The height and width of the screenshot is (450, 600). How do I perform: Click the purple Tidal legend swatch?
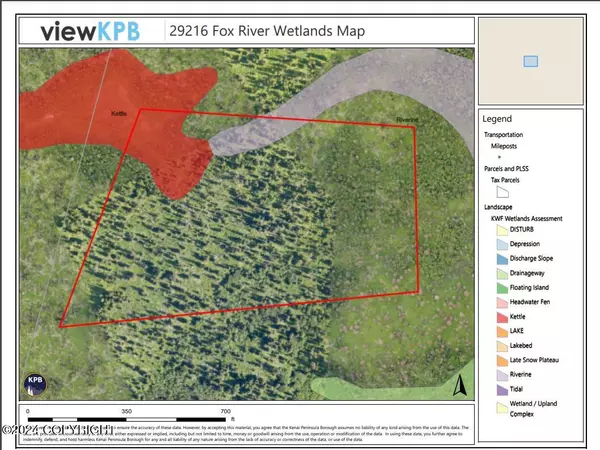(x=500, y=388)
